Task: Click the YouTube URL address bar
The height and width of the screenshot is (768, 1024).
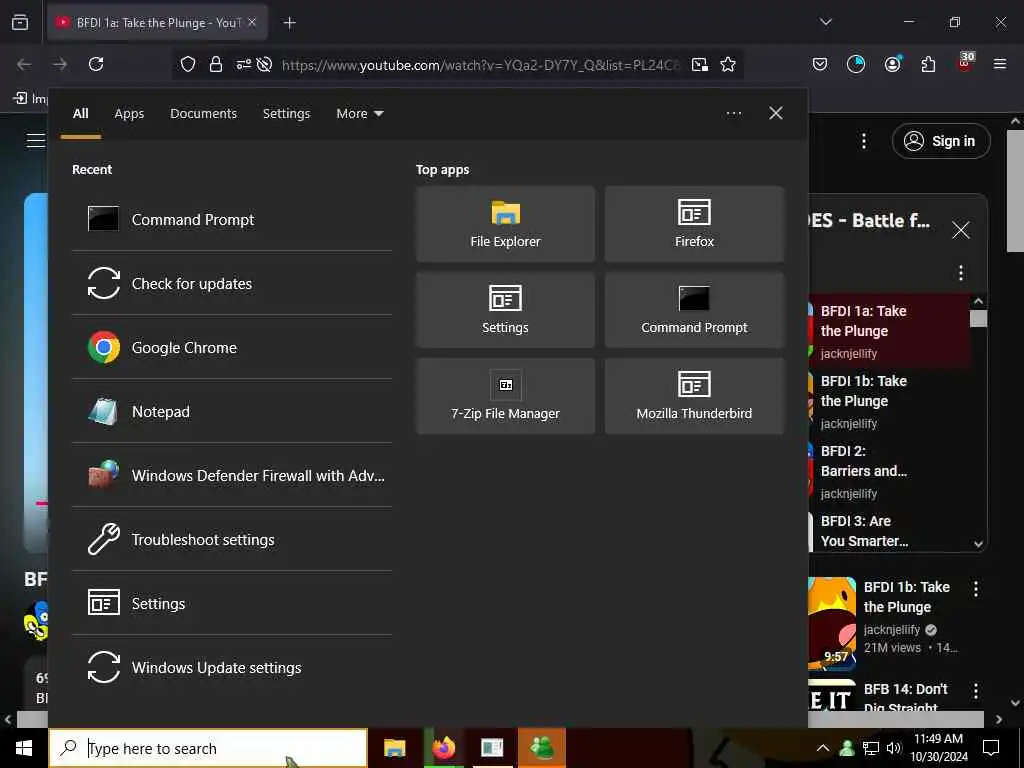Action: (x=481, y=65)
